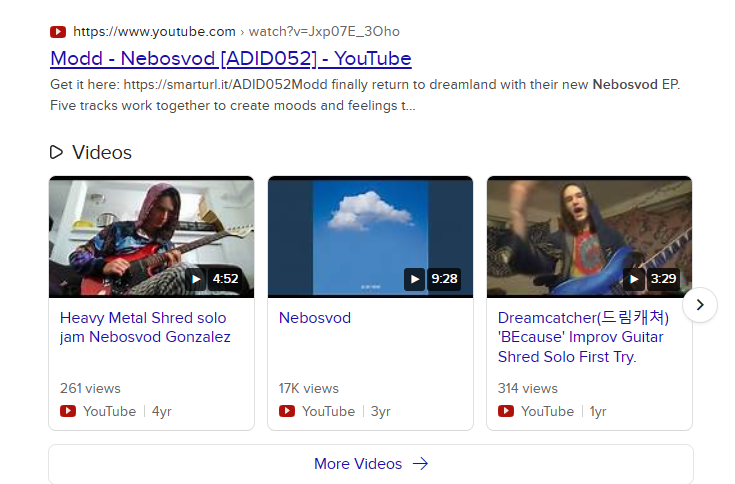Open the Dreamcatcher 'BEcause' Improv Guitar title link
The image size is (735, 484).
(583, 337)
